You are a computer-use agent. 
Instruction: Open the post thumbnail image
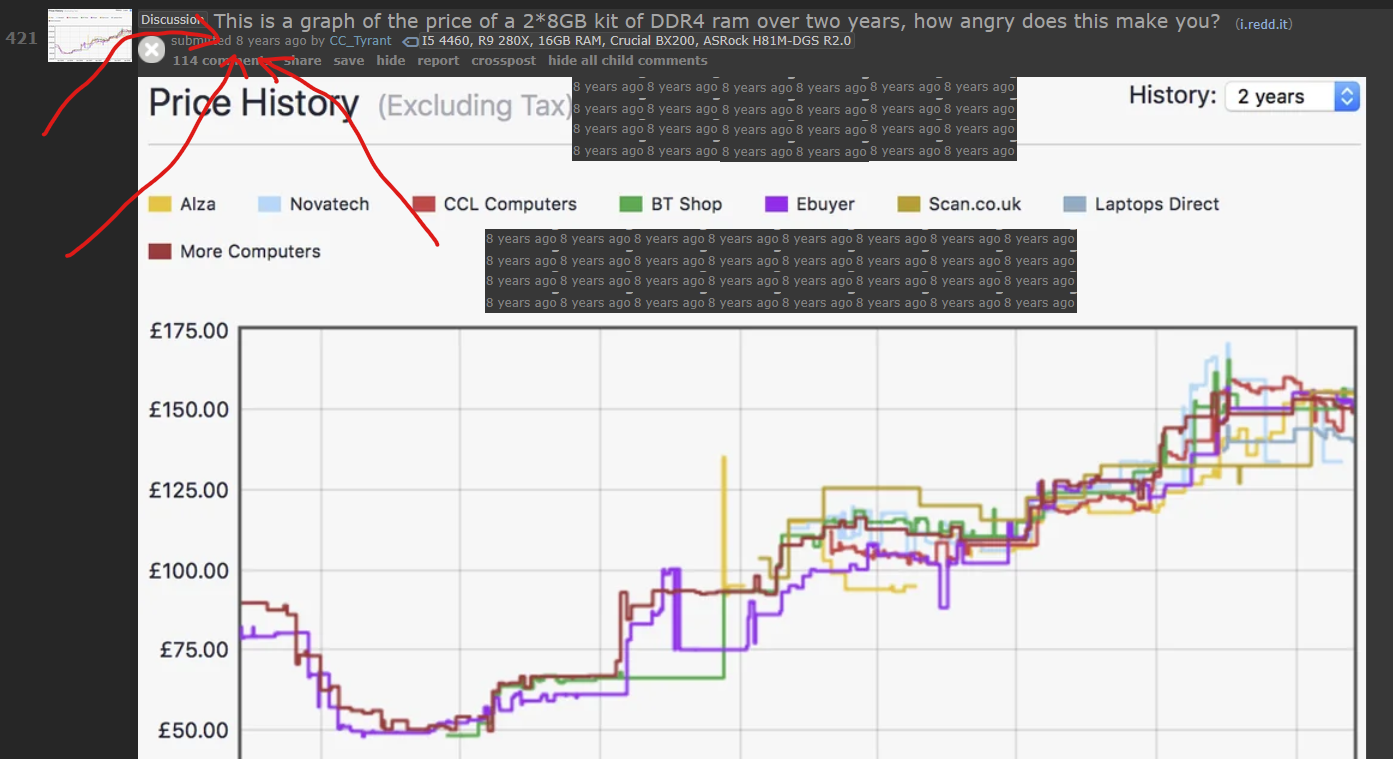(x=90, y=36)
